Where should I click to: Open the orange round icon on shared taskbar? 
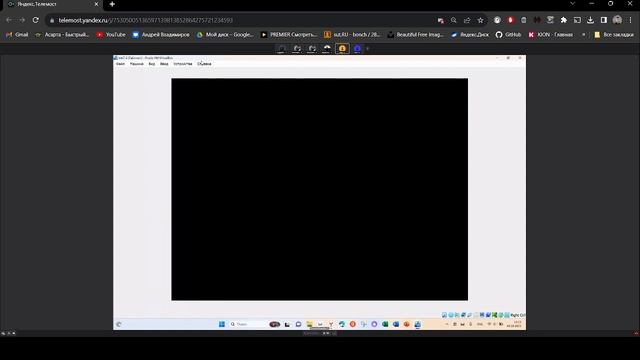353,324
